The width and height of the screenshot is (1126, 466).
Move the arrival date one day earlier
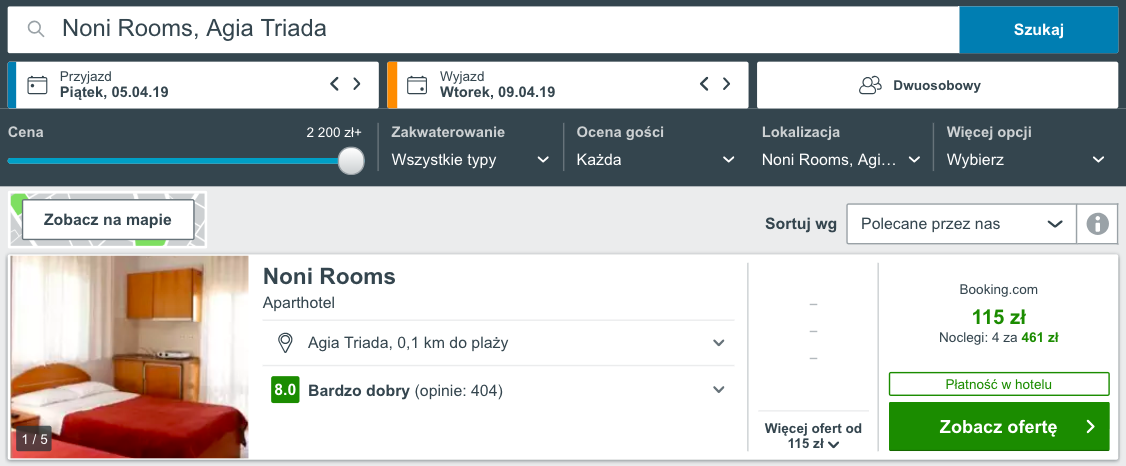coord(334,84)
